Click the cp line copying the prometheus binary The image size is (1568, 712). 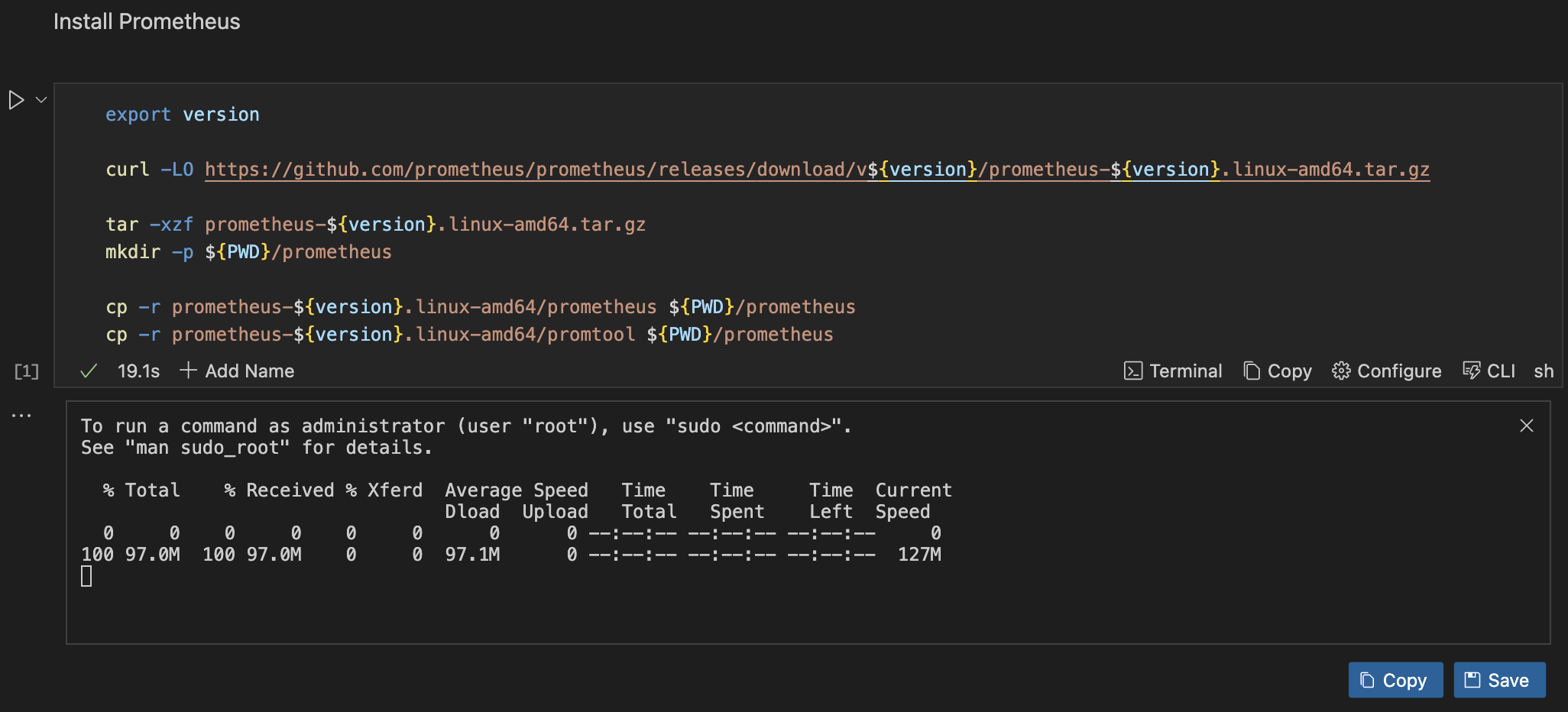coord(480,307)
